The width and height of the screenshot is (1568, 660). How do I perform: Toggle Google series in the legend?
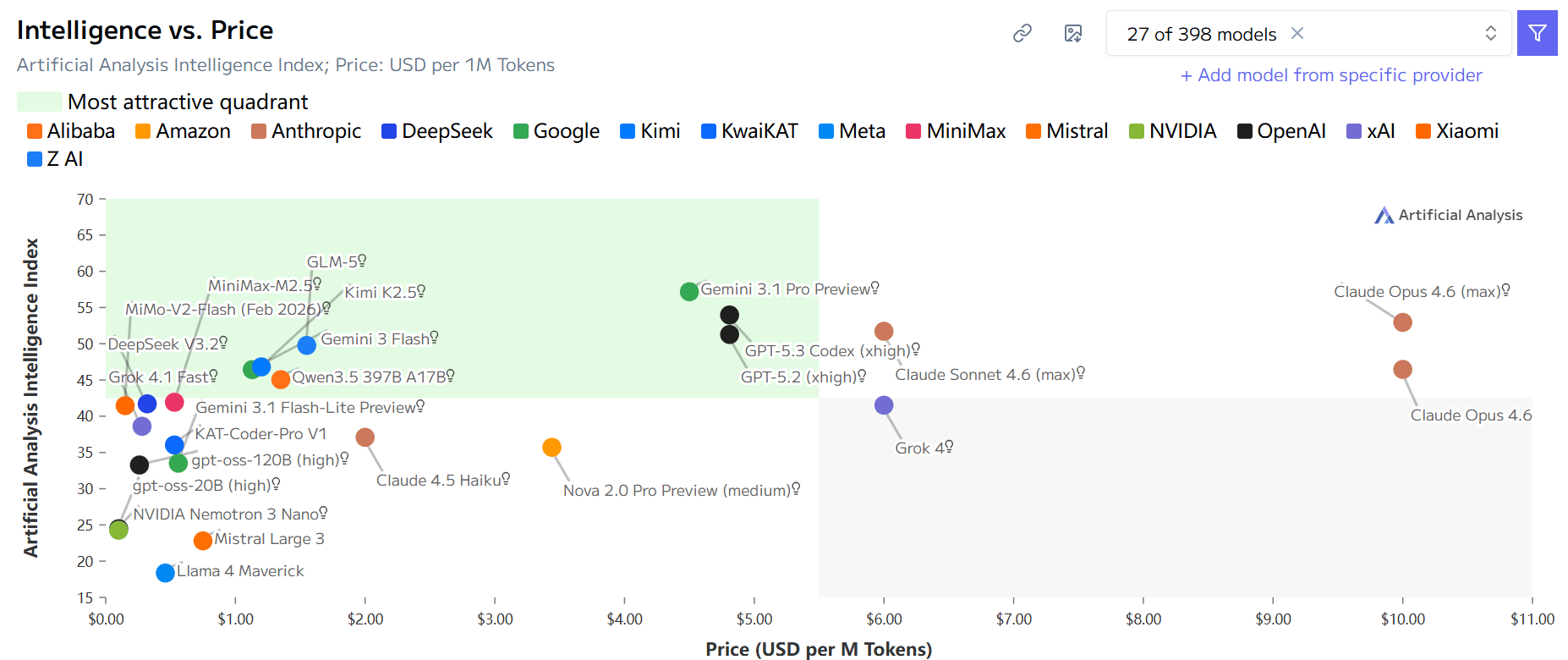point(556,131)
